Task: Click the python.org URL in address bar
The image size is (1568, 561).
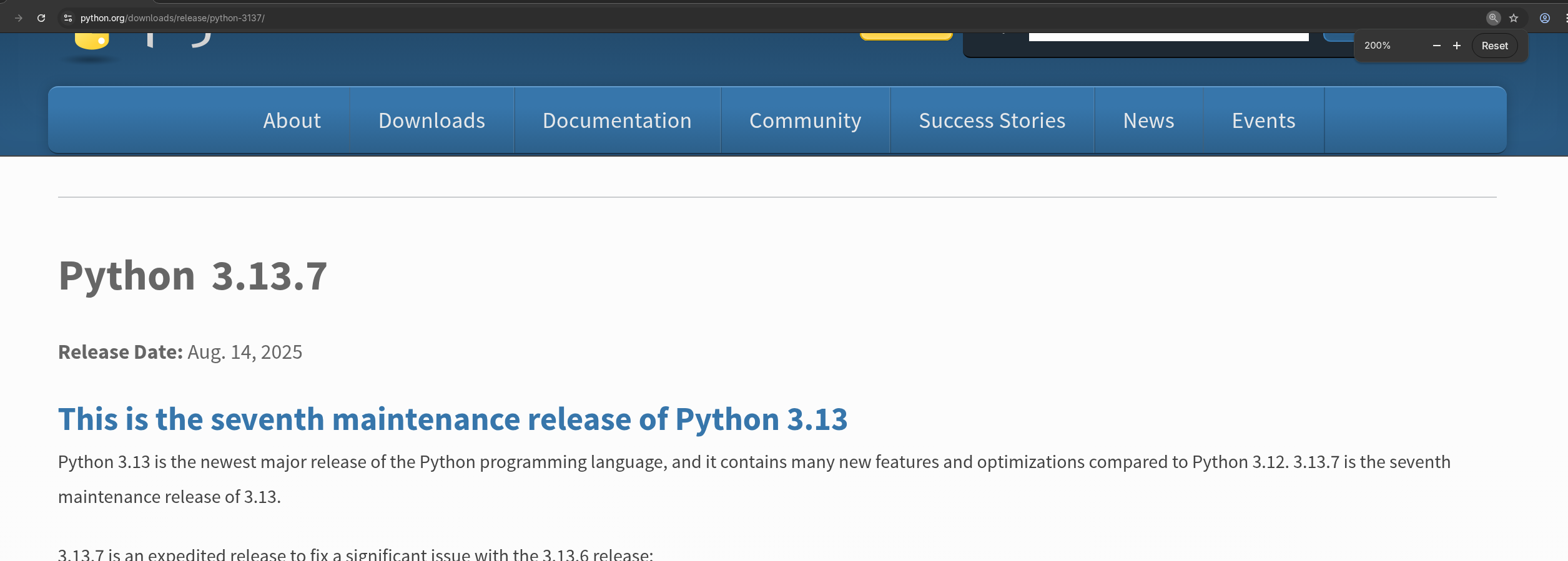Action: coord(172,18)
